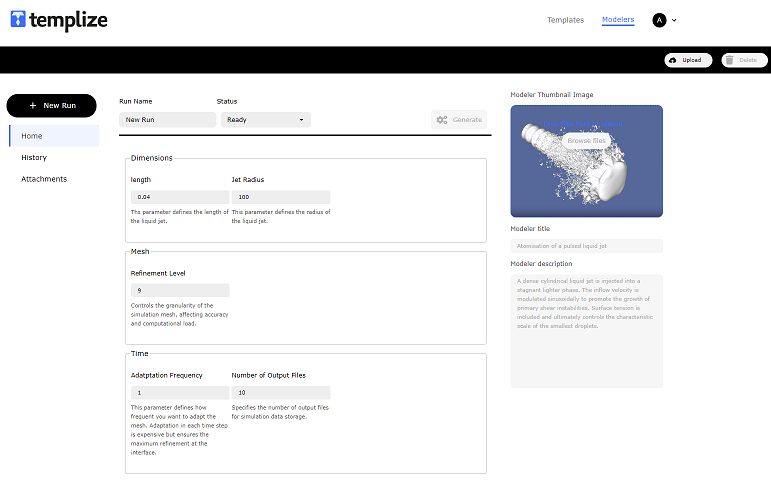The image size is (771, 481).
Task: Click the 'Refinement Level' label
Action: click(x=158, y=273)
